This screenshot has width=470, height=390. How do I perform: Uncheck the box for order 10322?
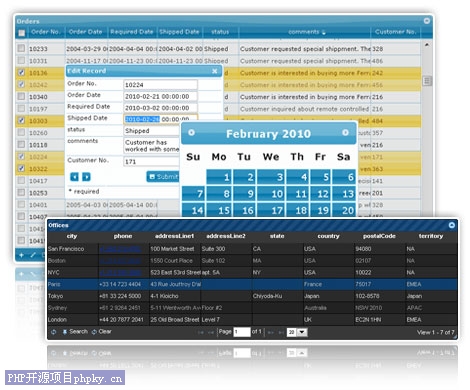tap(21, 168)
